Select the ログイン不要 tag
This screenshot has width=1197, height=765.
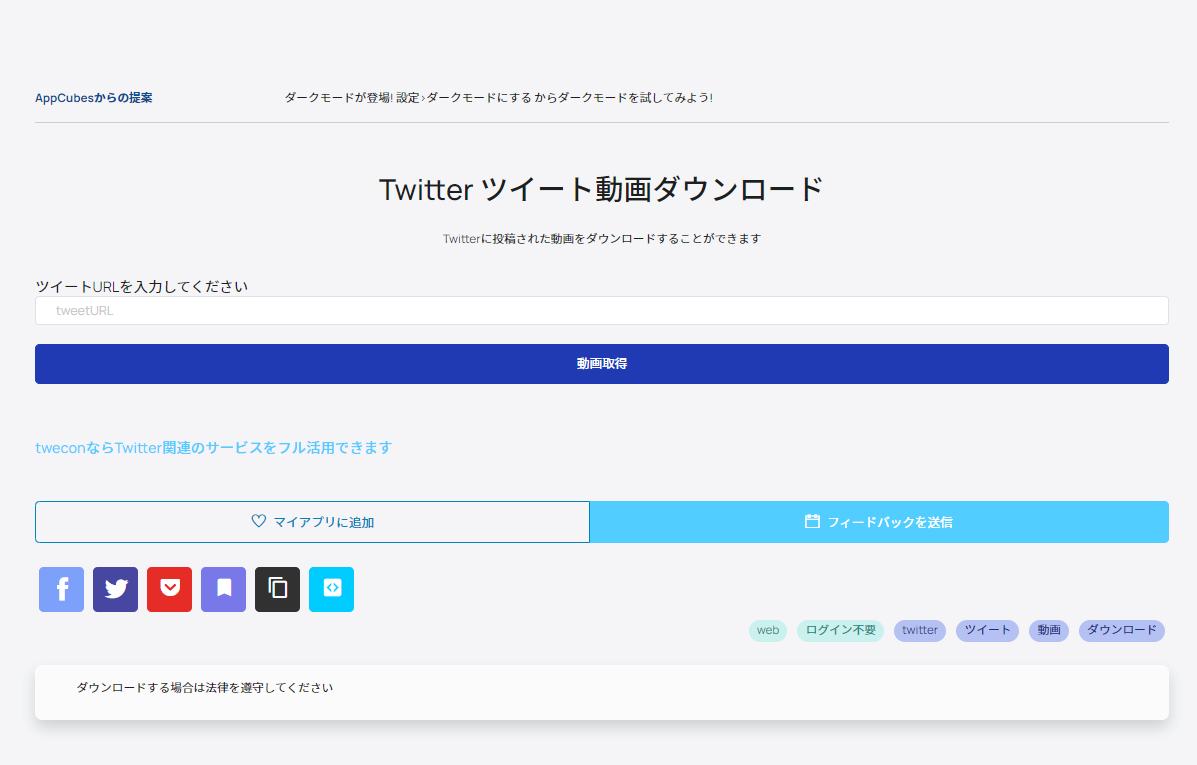pyautogui.click(x=840, y=631)
